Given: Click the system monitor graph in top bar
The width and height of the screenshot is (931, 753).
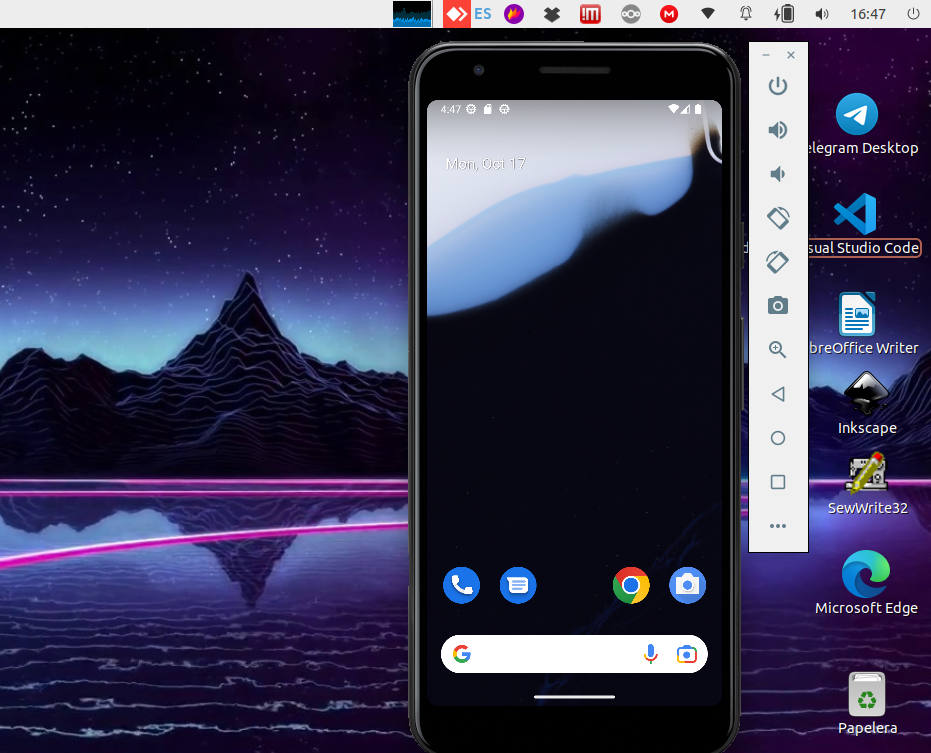Looking at the screenshot, I should pyautogui.click(x=412, y=14).
